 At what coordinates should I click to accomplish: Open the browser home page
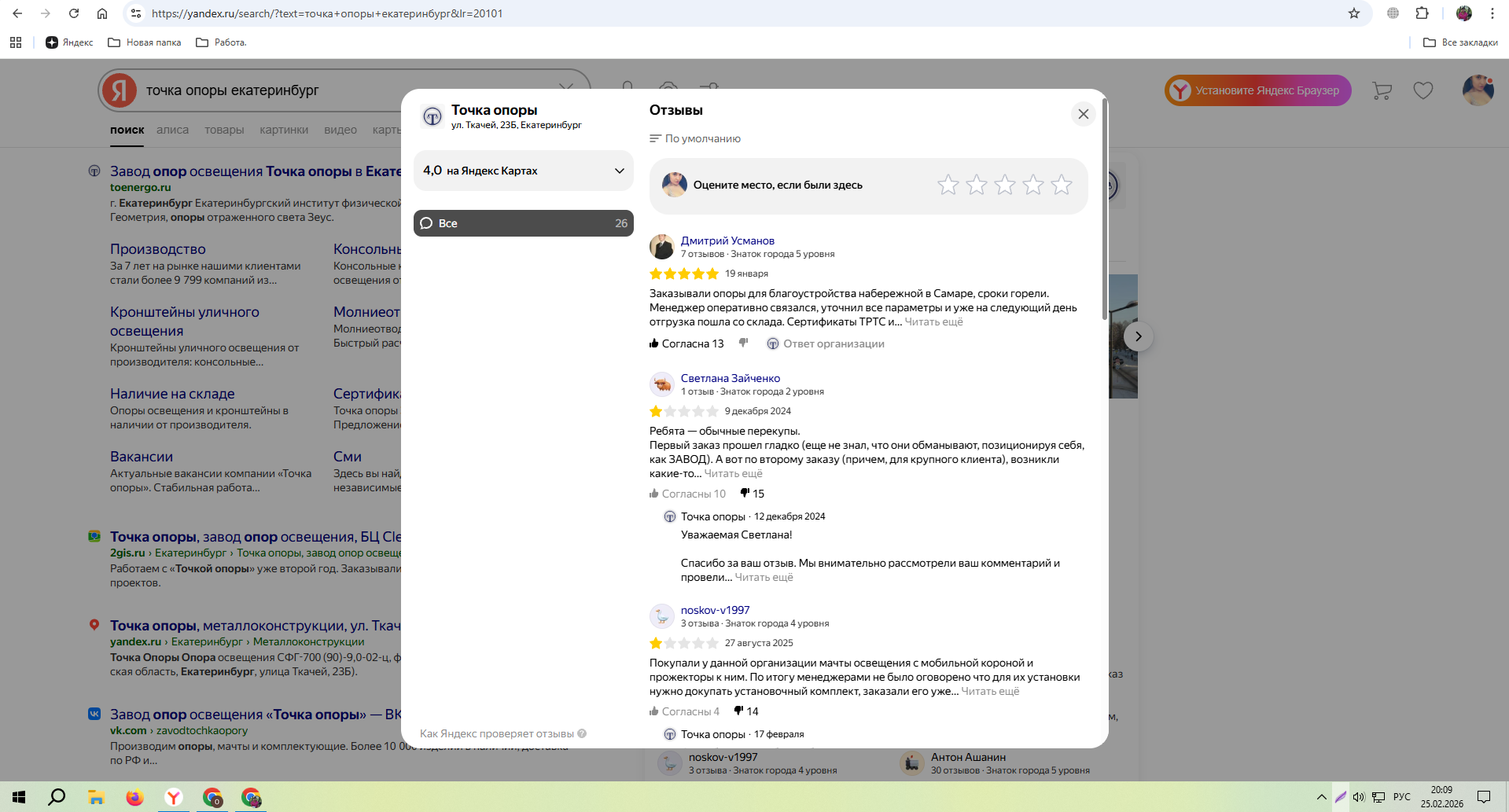click(x=102, y=13)
